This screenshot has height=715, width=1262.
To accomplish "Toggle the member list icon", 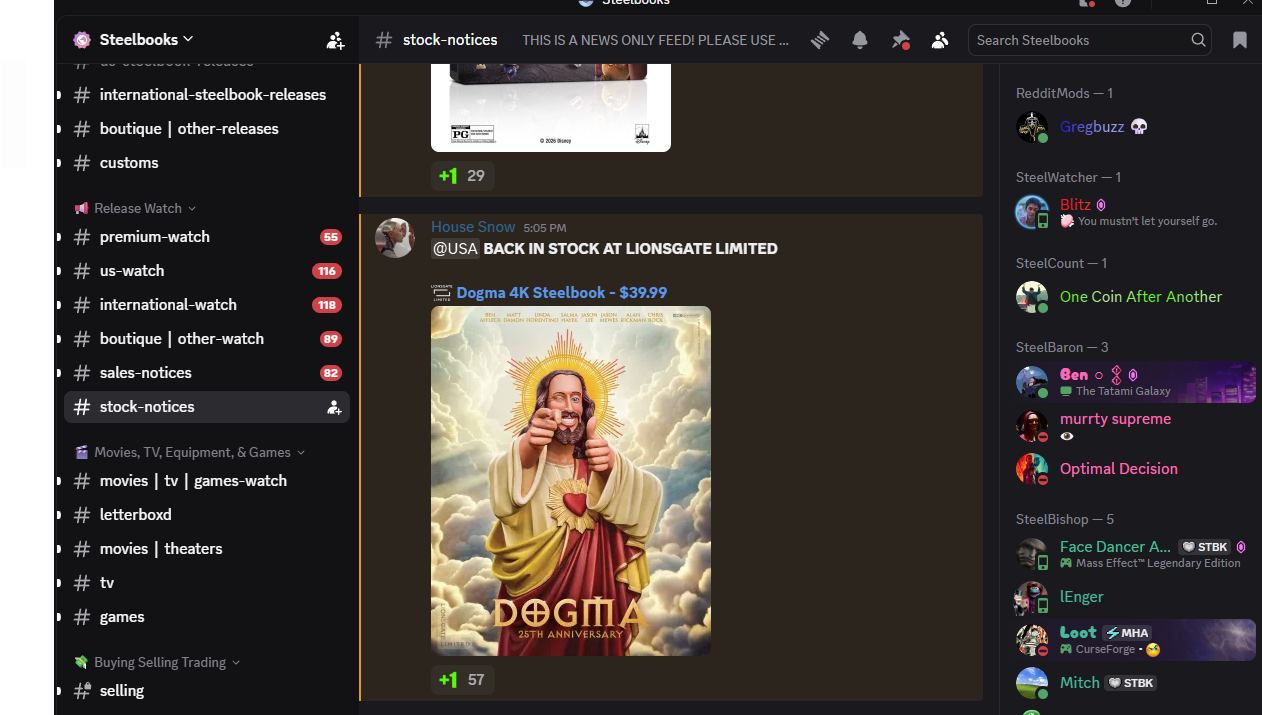I will pos(940,40).
